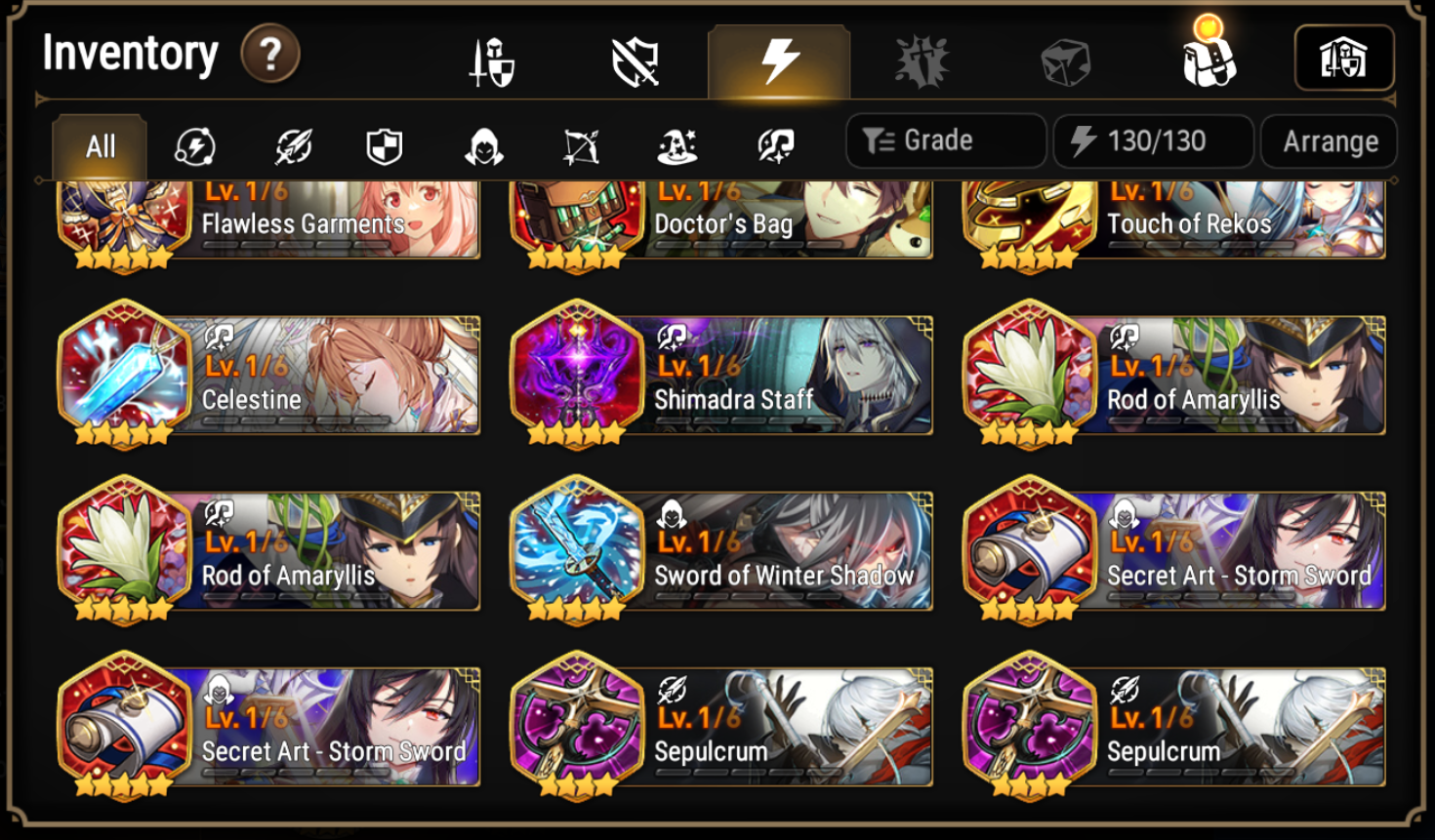Select the All filter tab
This screenshot has height=840, width=1435.
point(101,146)
